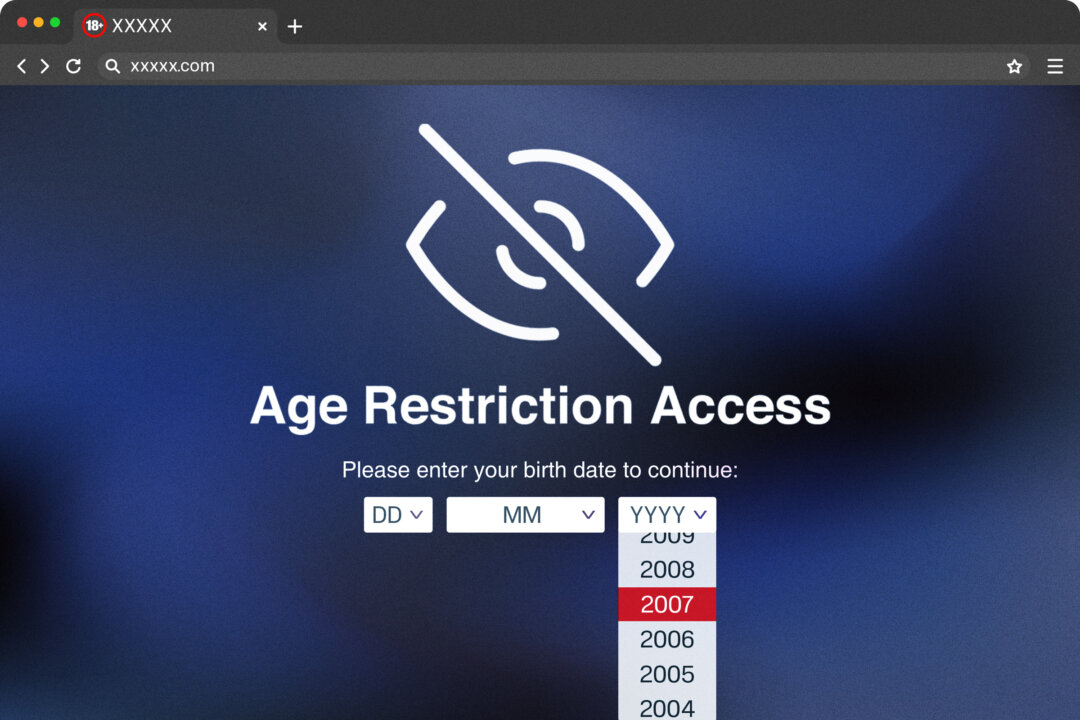
Task: Bookmark the page with the star icon
Action: point(1014,66)
